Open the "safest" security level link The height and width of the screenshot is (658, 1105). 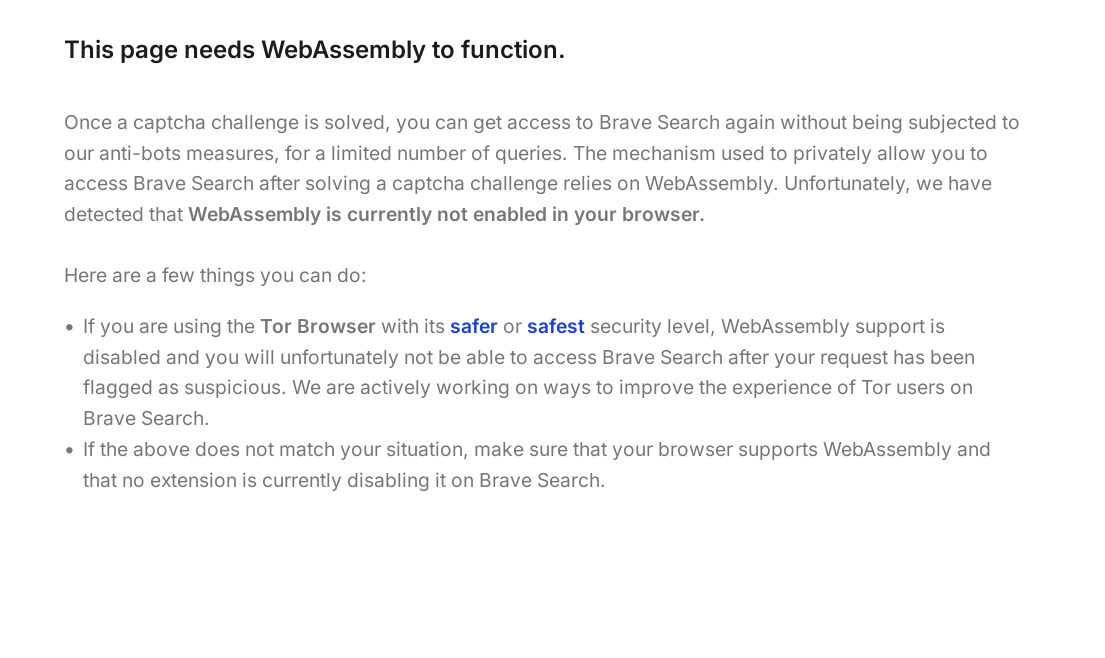555,327
